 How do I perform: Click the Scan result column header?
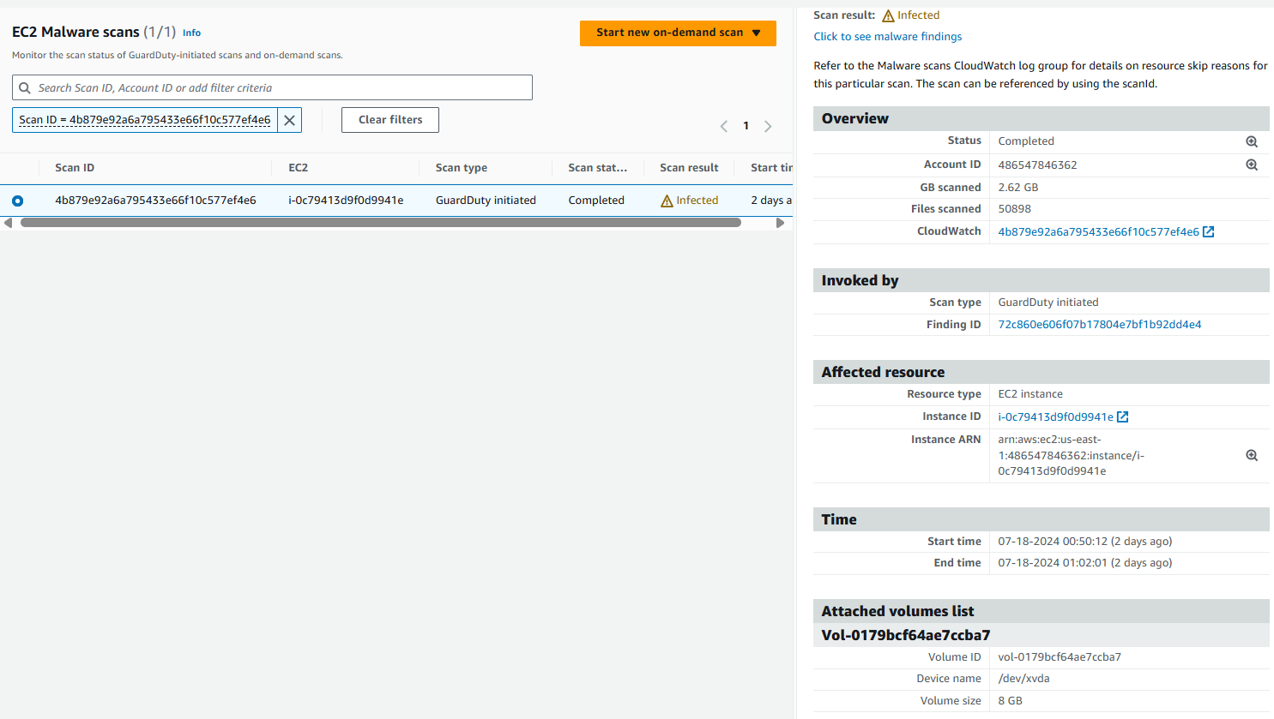[x=689, y=168]
